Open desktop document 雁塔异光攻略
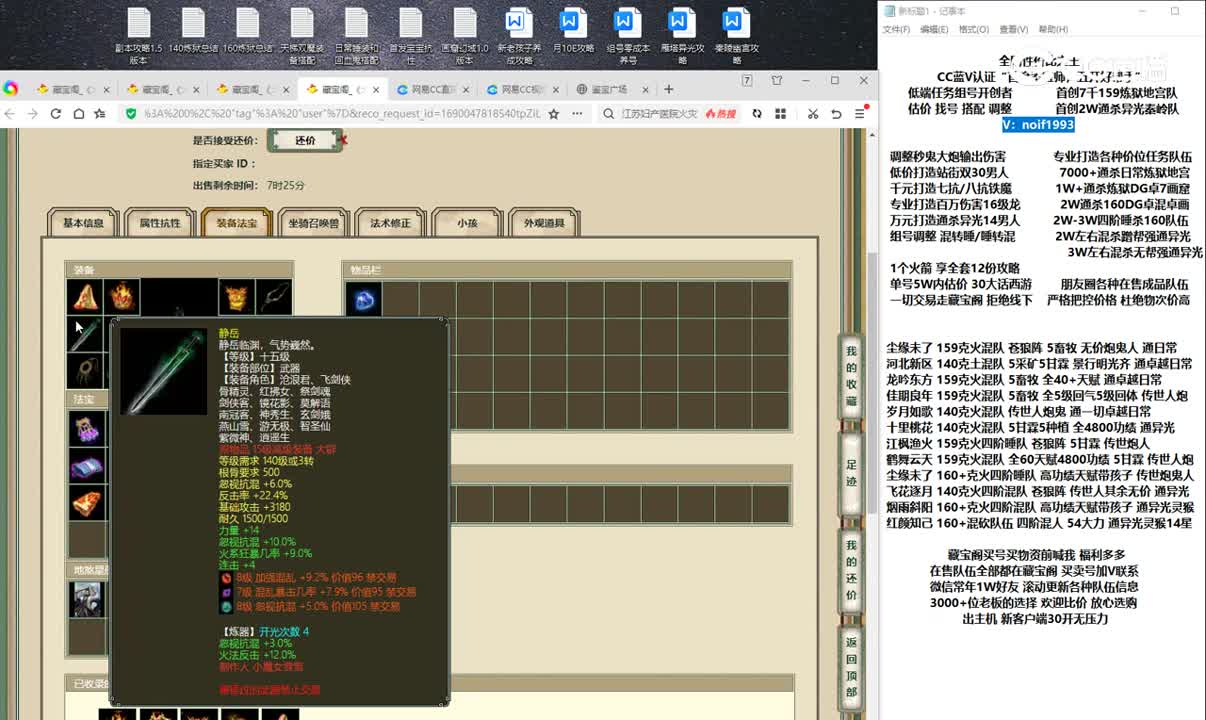Viewport: 1206px width, 720px height. tap(682, 35)
